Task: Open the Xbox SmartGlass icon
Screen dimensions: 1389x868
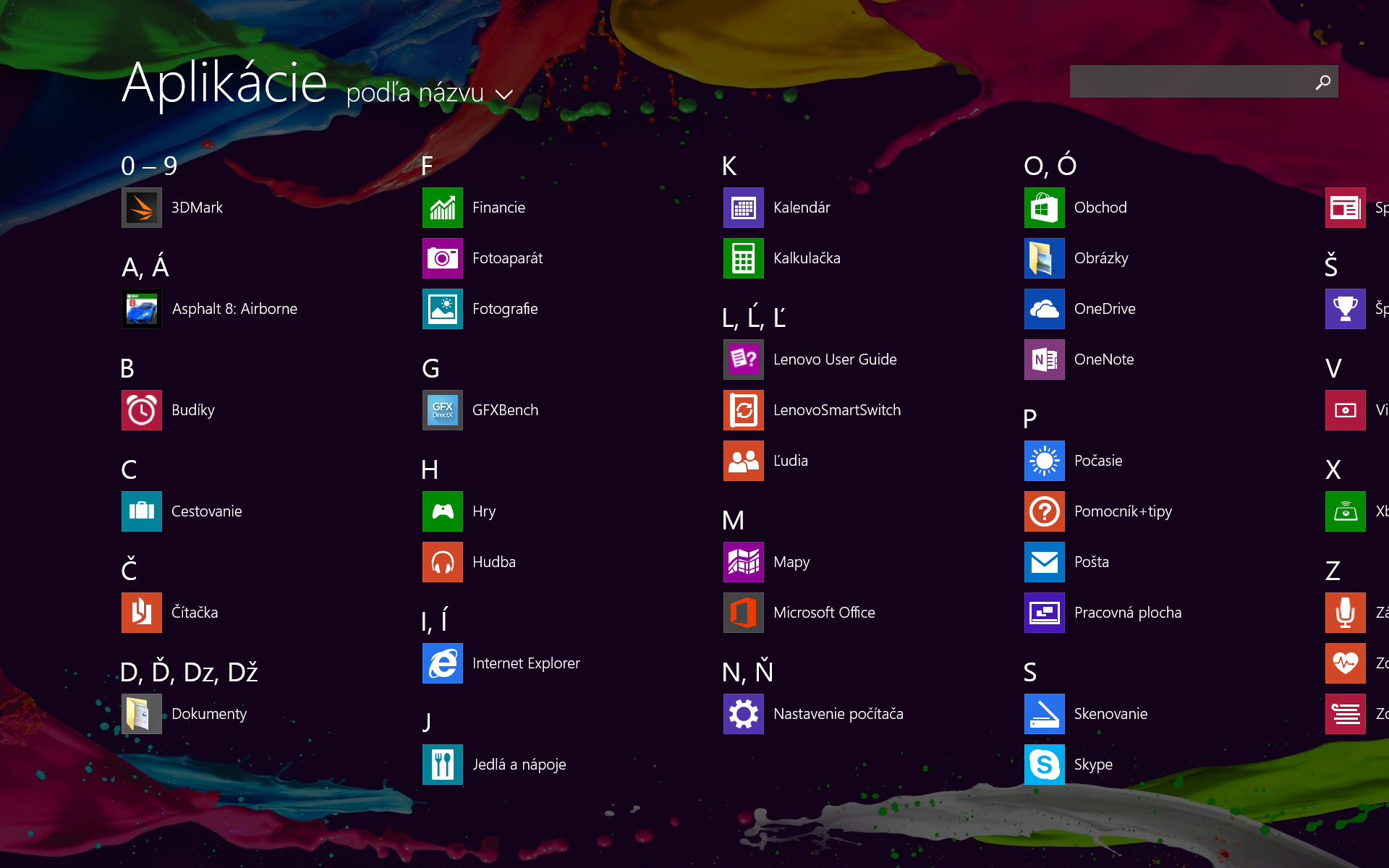Action: click(x=1346, y=511)
